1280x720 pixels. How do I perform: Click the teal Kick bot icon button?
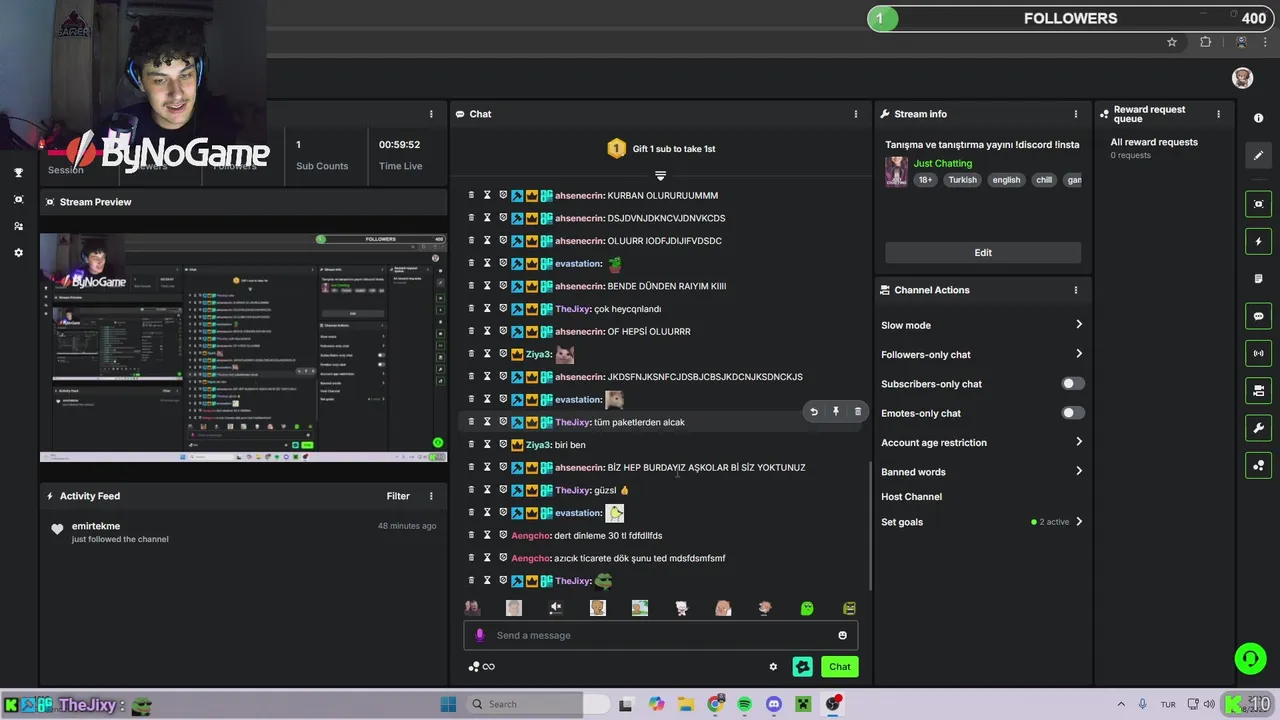pyautogui.click(x=803, y=667)
